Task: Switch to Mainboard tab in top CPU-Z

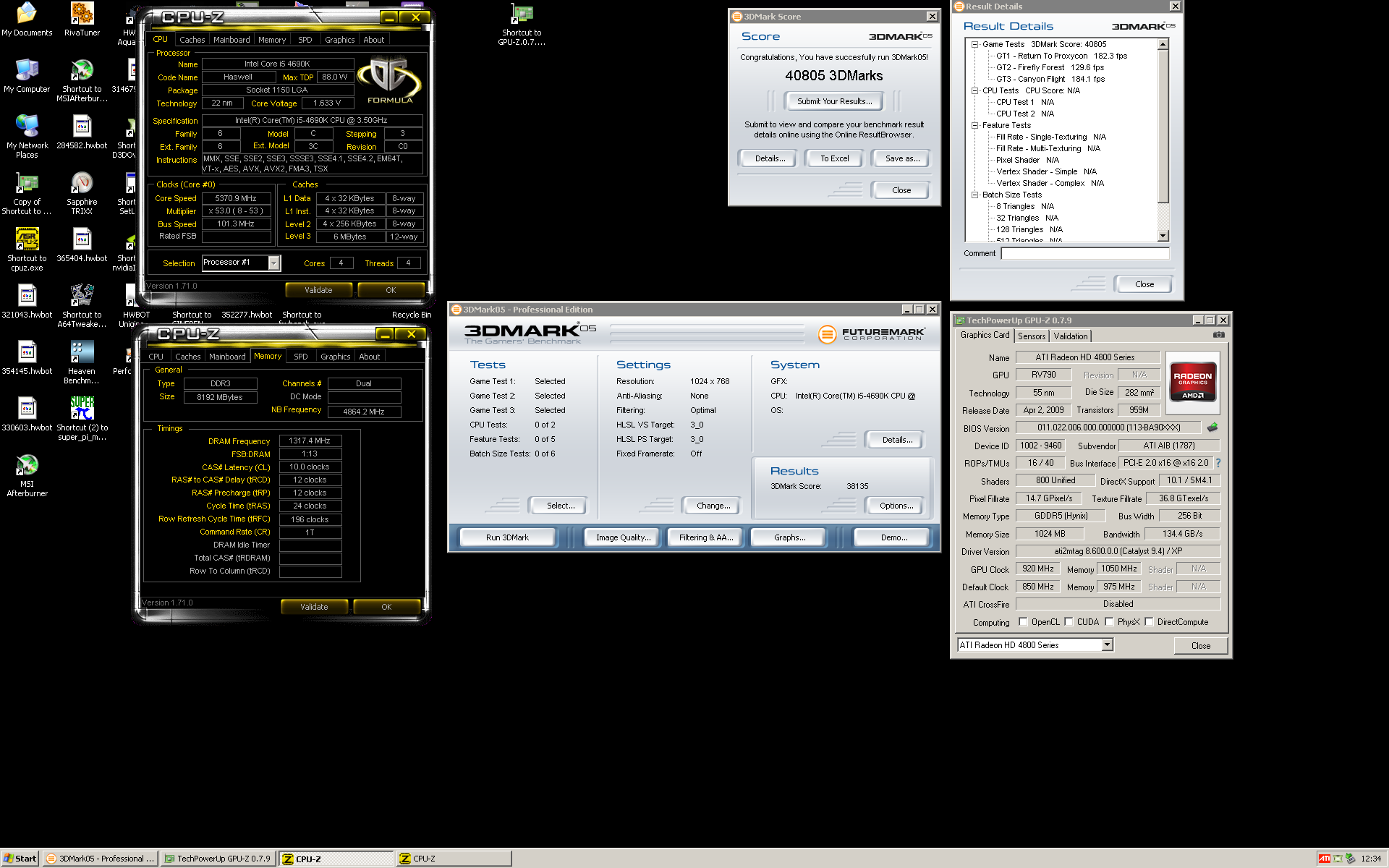Action: (x=231, y=40)
